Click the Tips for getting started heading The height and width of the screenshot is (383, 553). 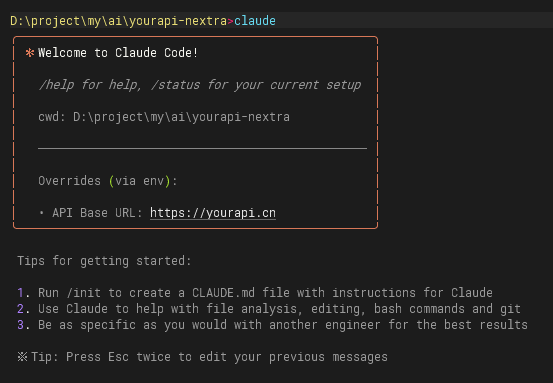(104, 261)
